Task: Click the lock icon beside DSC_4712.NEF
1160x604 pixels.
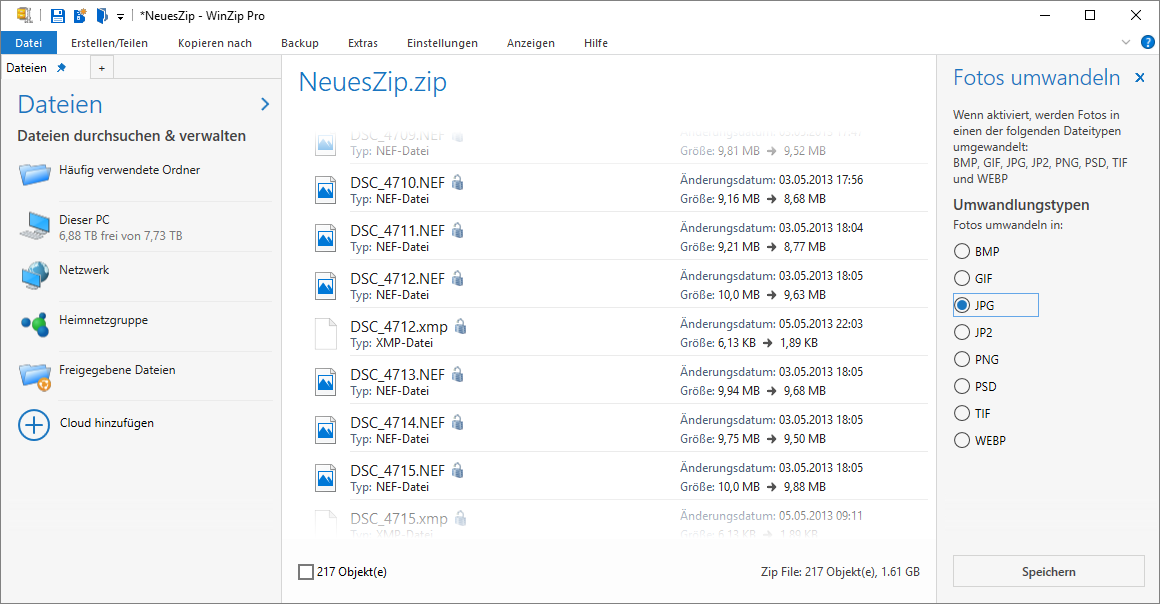Action: (458, 278)
